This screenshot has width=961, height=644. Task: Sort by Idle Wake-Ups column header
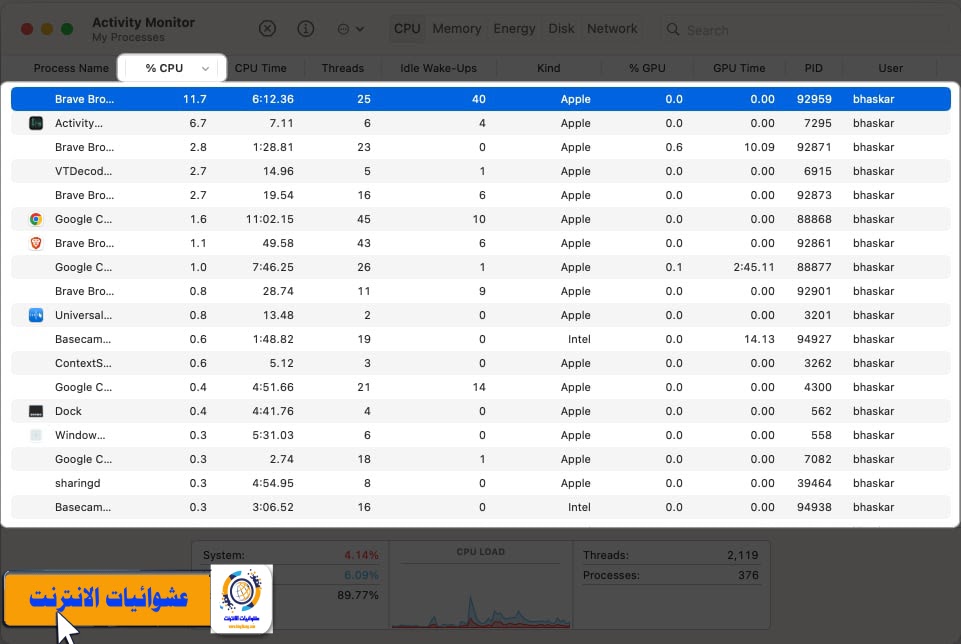(438, 68)
